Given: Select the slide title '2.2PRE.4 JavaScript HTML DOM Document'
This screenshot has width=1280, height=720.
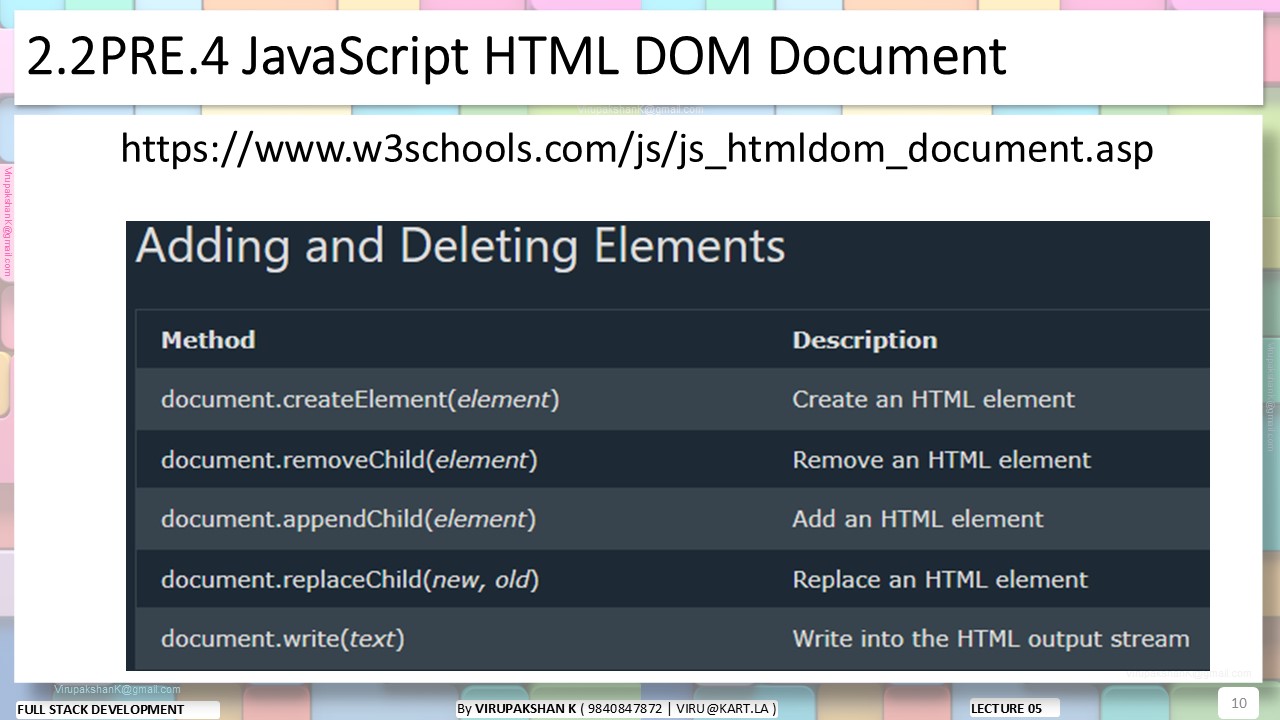Looking at the screenshot, I should point(516,57).
